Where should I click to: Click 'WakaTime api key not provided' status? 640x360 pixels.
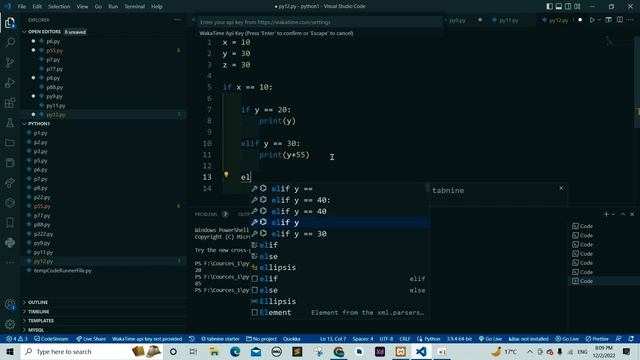click(147, 339)
